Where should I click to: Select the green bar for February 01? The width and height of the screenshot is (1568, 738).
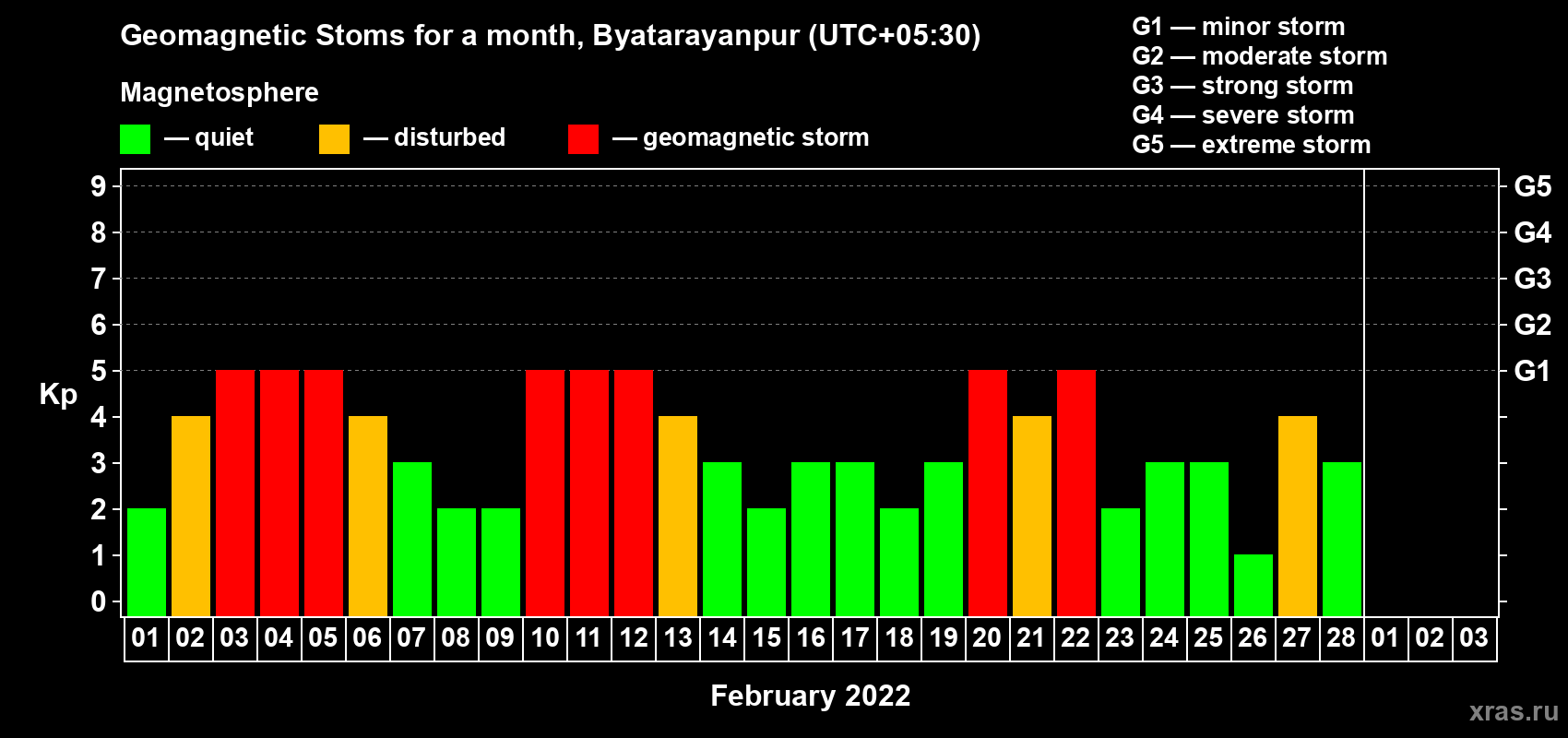(x=147, y=562)
